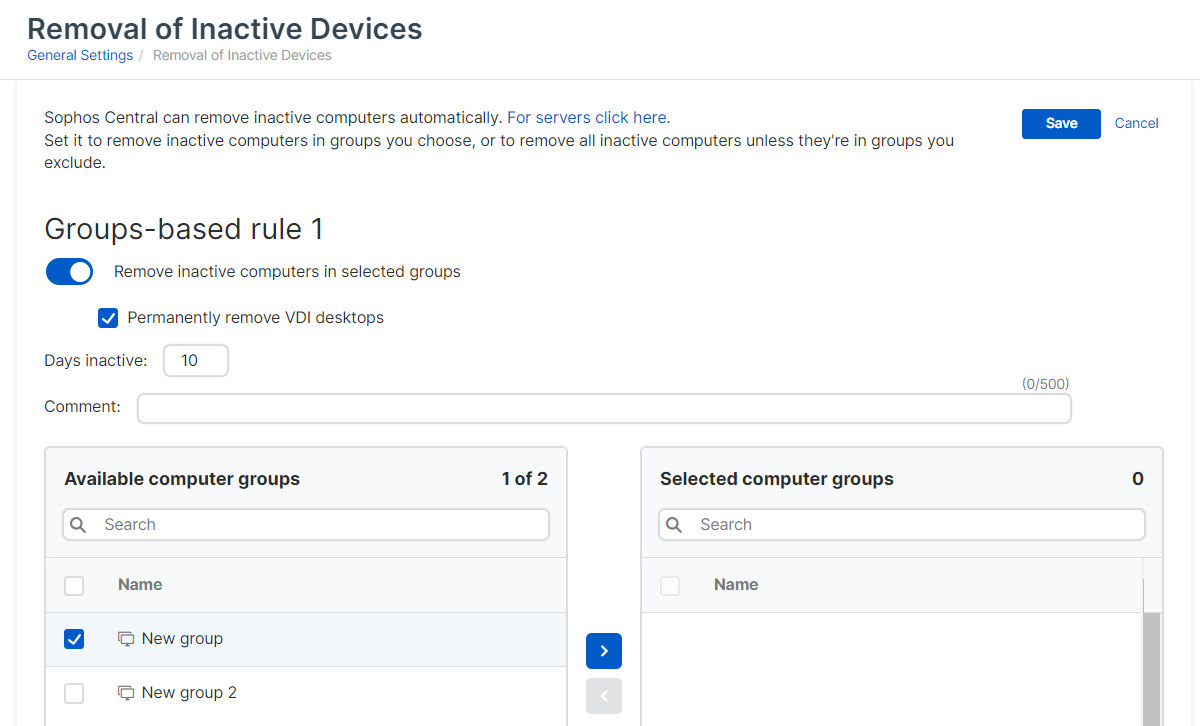The height and width of the screenshot is (726, 1201).
Task: Tick select-all checkbox in Available groups header
Action: [74, 586]
